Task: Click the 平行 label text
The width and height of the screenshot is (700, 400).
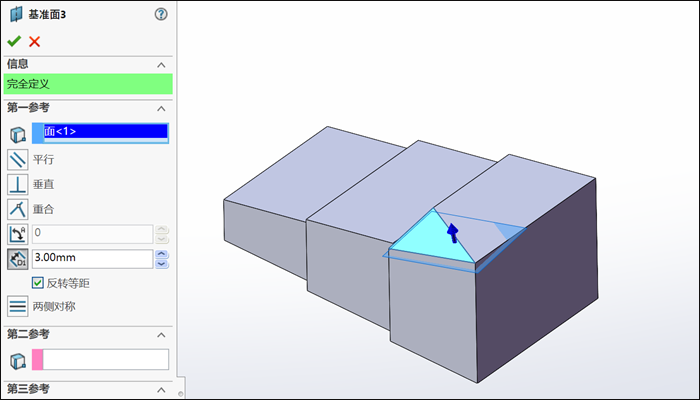Action: pyautogui.click(x=43, y=159)
